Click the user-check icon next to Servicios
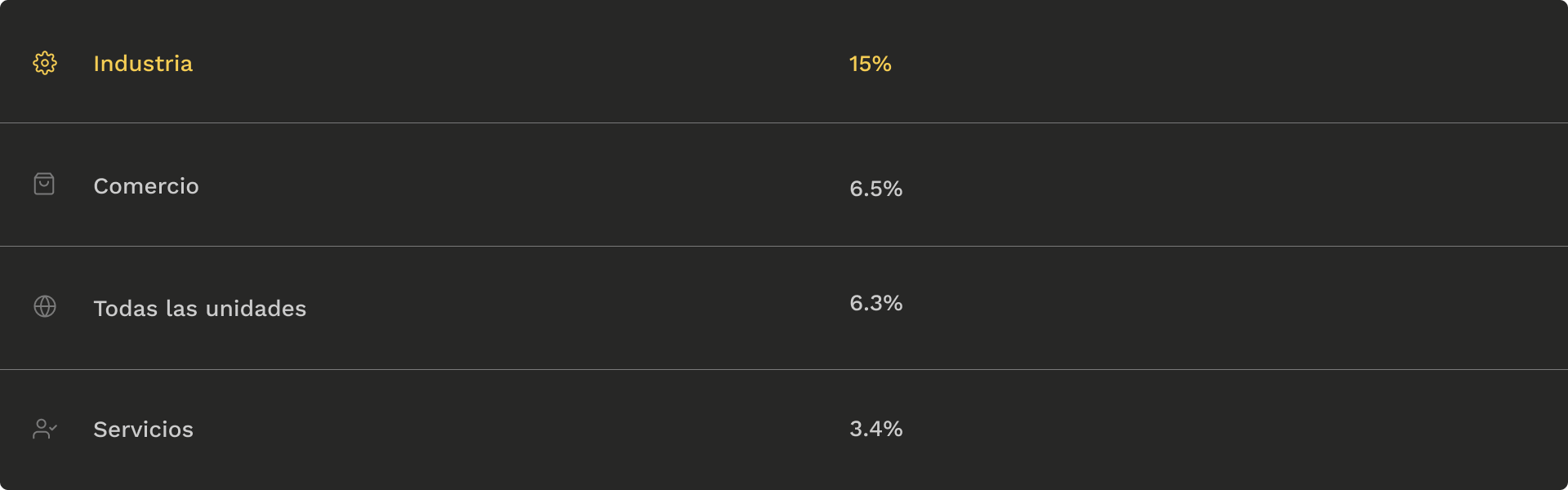This screenshot has width=1568, height=490. (45, 429)
